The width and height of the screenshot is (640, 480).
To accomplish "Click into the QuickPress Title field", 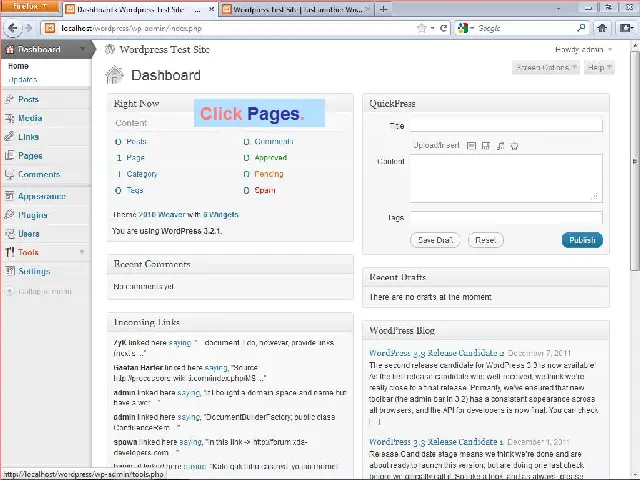I will [x=505, y=125].
